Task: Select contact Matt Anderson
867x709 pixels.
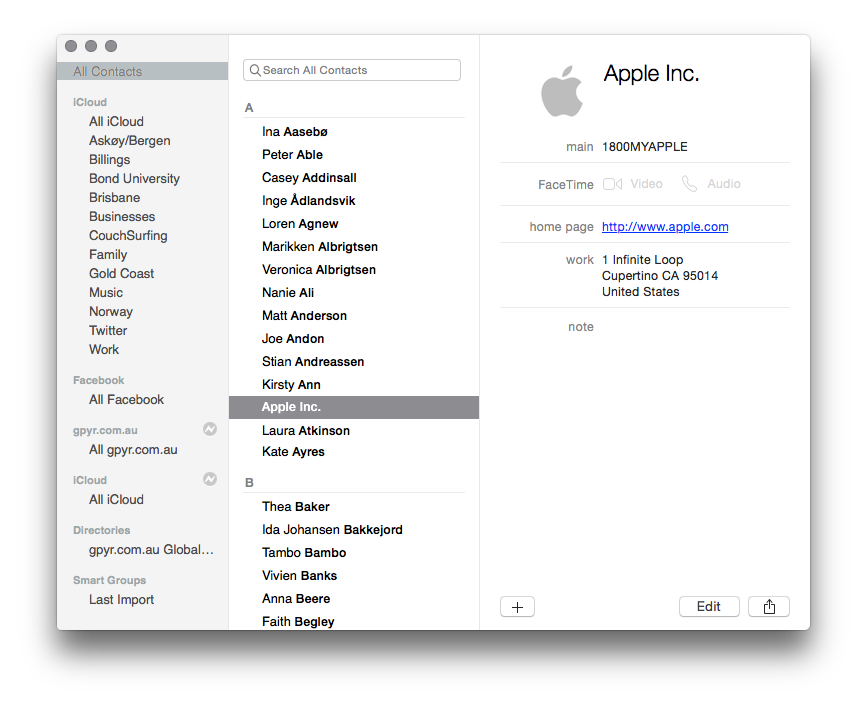Action: (304, 316)
